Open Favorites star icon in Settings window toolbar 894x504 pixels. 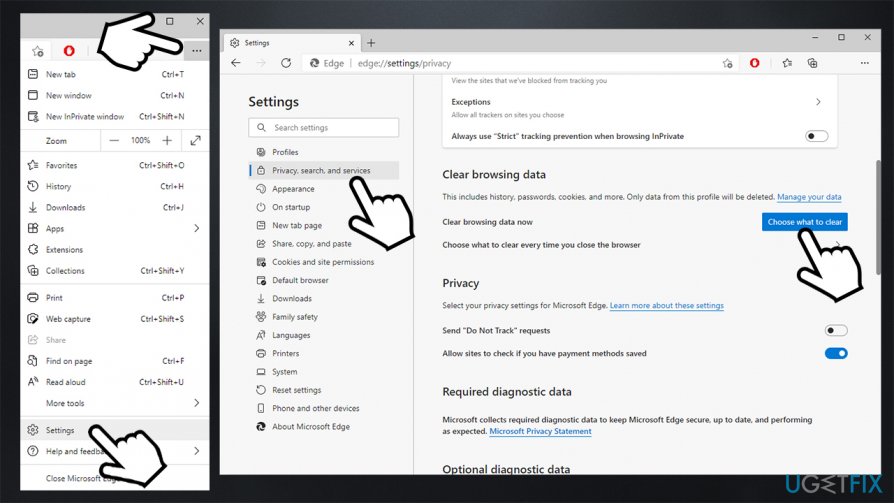tap(787, 63)
